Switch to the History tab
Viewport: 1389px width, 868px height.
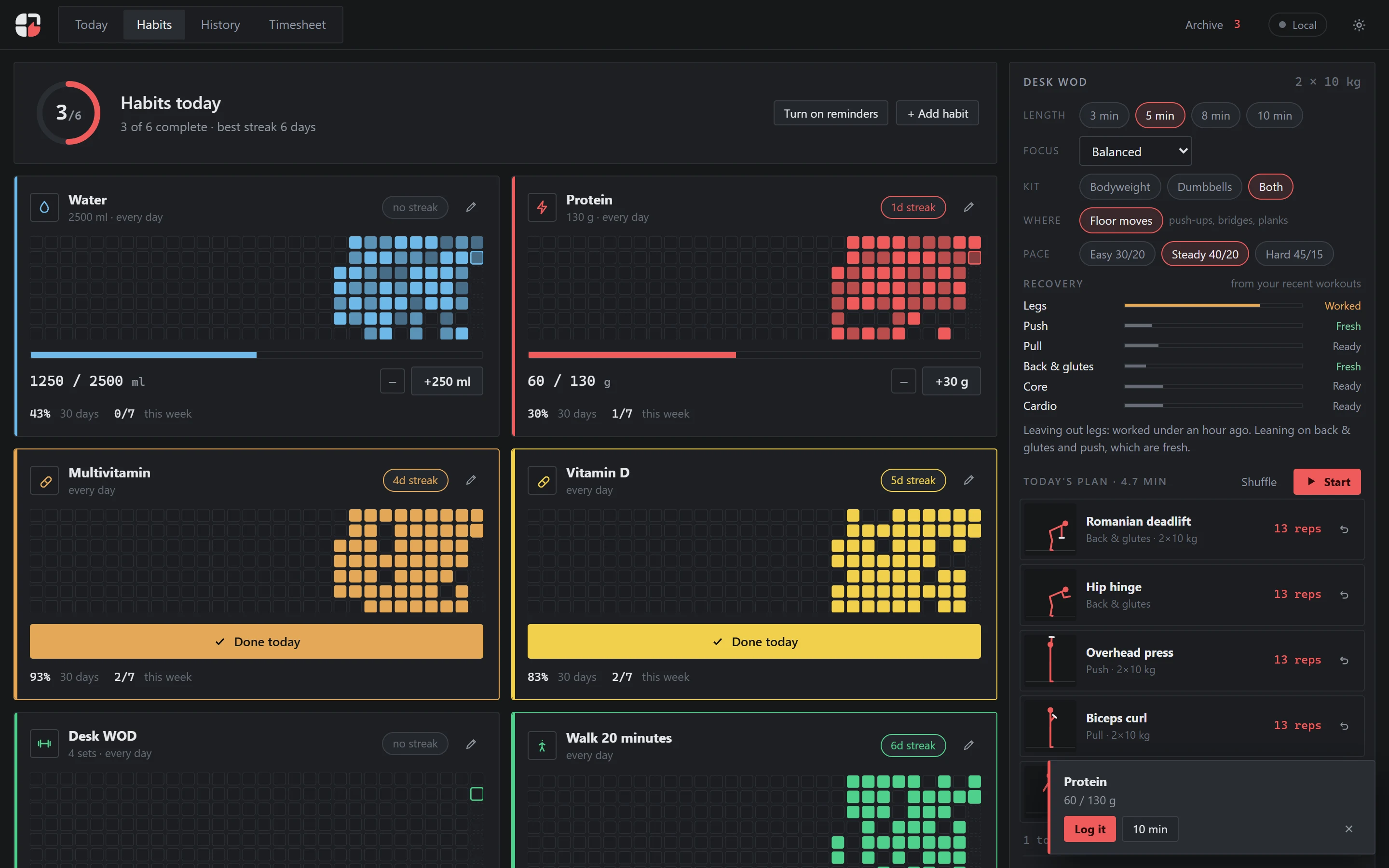point(220,25)
